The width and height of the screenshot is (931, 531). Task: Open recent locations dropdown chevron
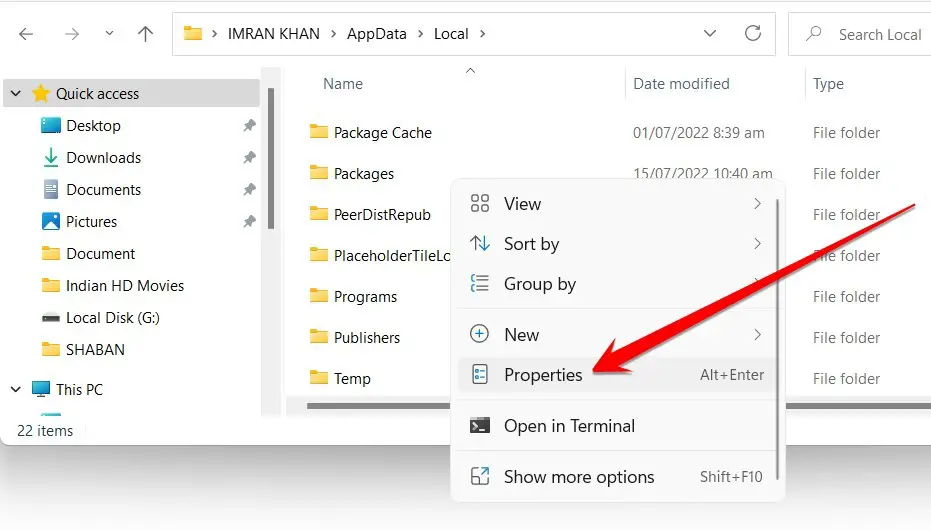tap(109, 33)
